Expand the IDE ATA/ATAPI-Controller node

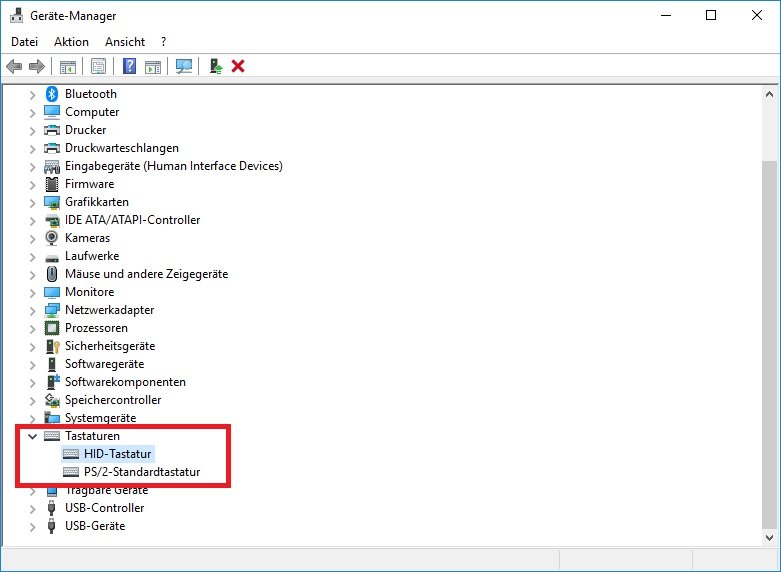pos(32,220)
